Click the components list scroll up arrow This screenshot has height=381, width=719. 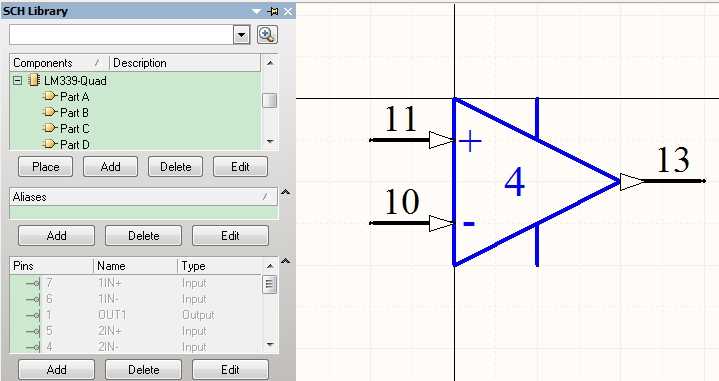coord(270,62)
